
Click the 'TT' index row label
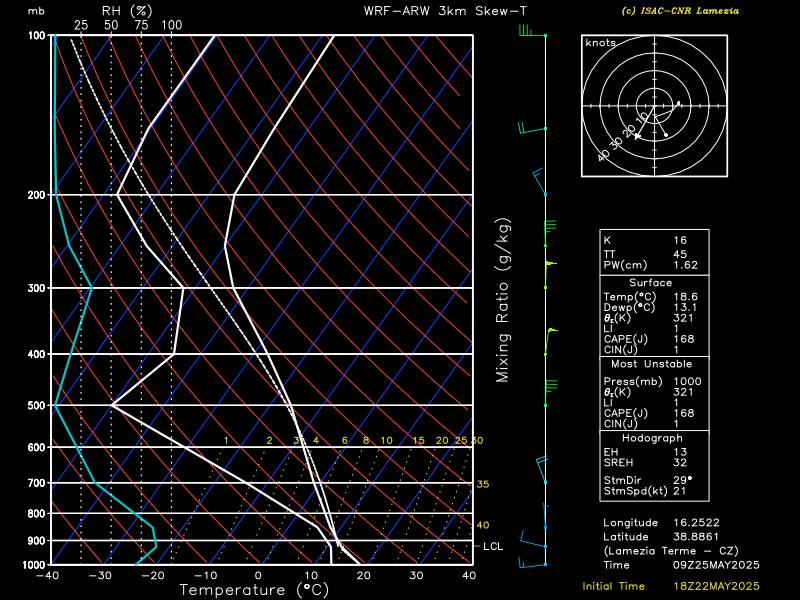point(609,254)
